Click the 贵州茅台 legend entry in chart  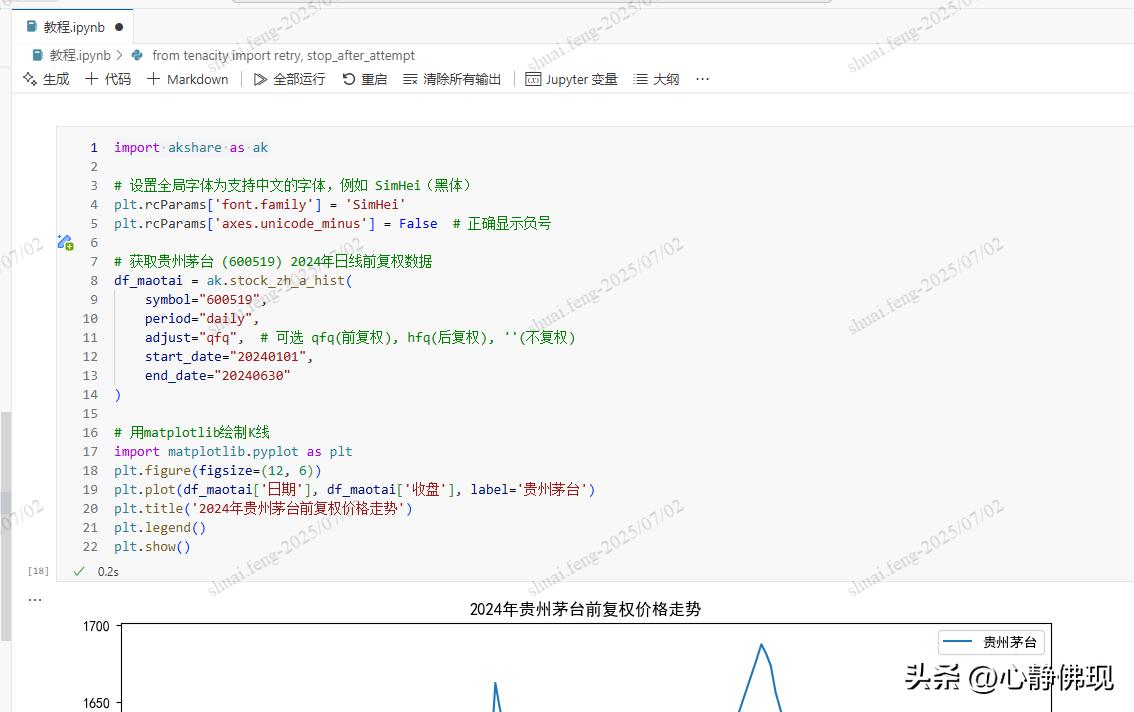(992, 642)
